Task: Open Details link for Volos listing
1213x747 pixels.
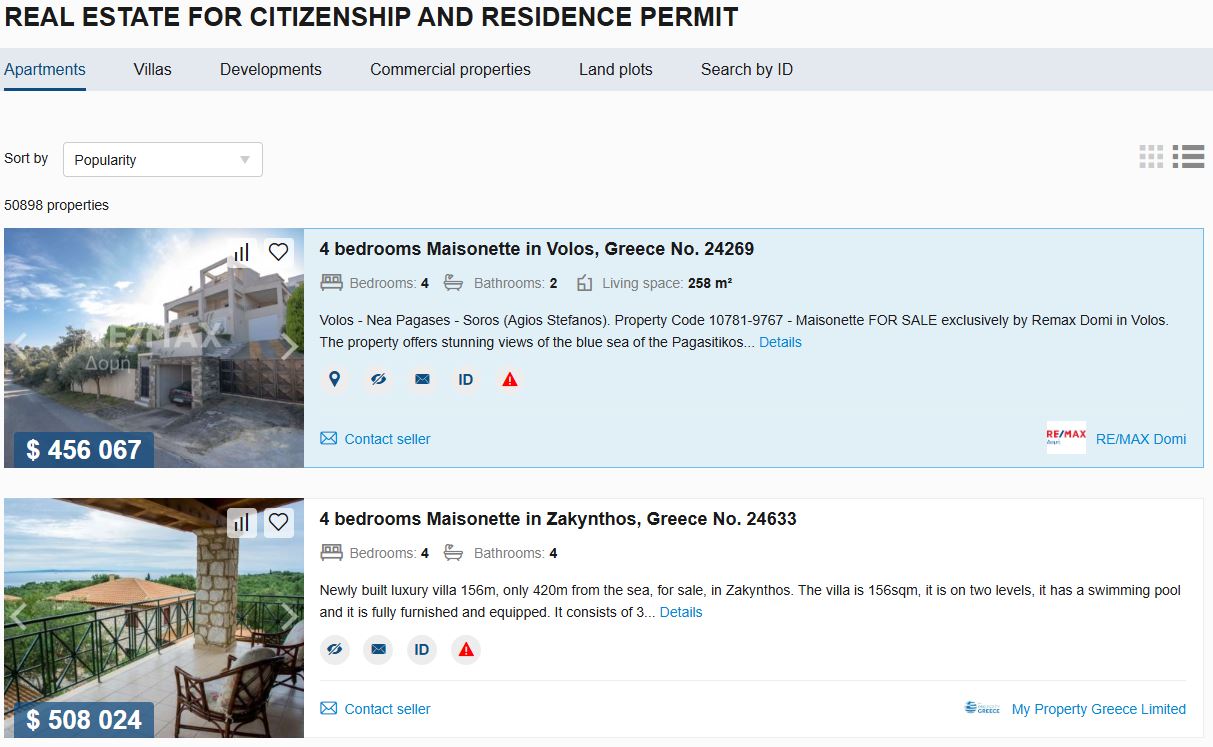Action: pos(780,342)
